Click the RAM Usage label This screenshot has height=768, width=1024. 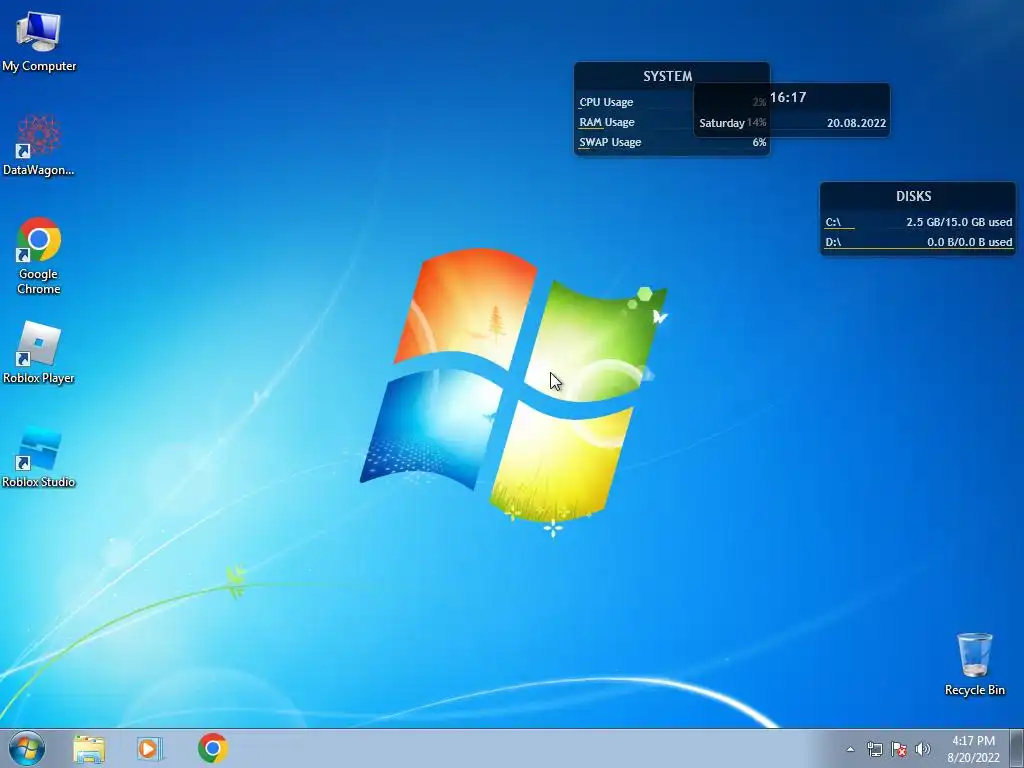point(607,122)
